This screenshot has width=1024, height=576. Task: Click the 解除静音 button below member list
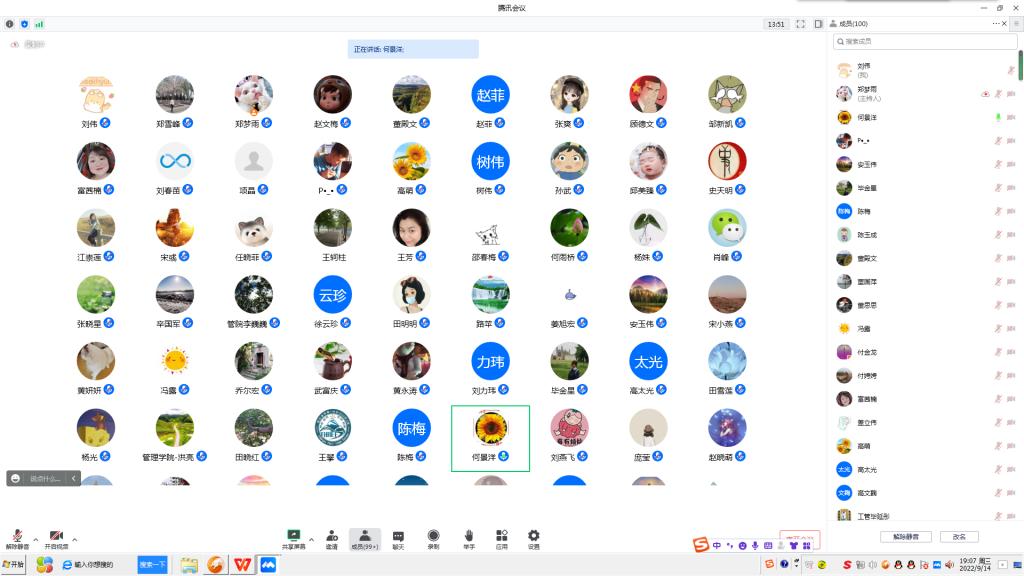coord(906,536)
